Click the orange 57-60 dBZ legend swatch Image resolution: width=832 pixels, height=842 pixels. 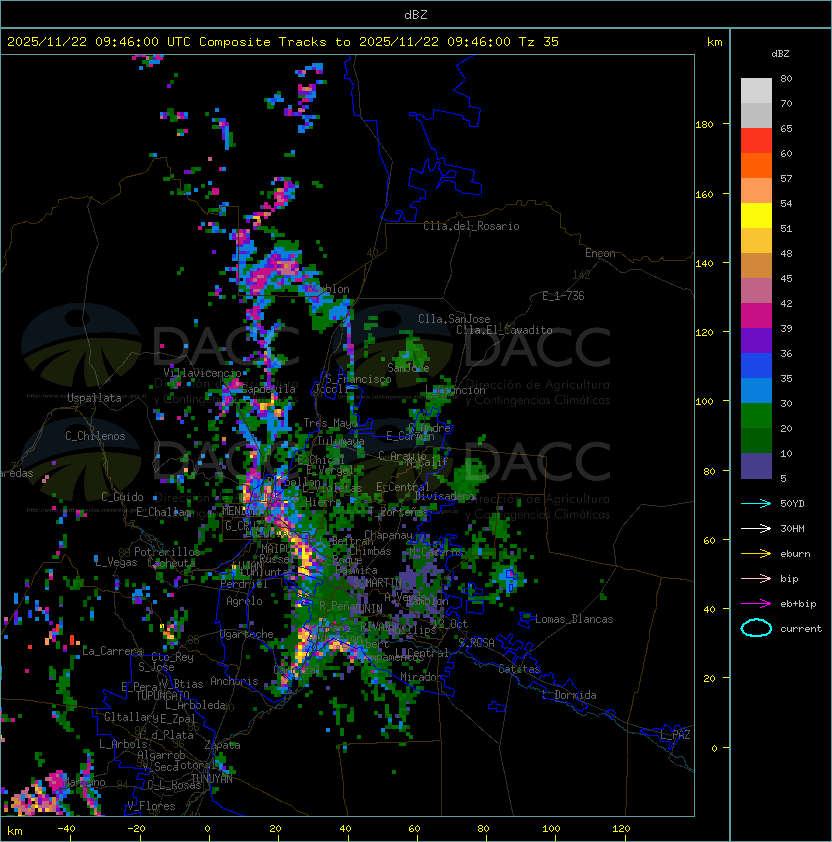(x=756, y=165)
